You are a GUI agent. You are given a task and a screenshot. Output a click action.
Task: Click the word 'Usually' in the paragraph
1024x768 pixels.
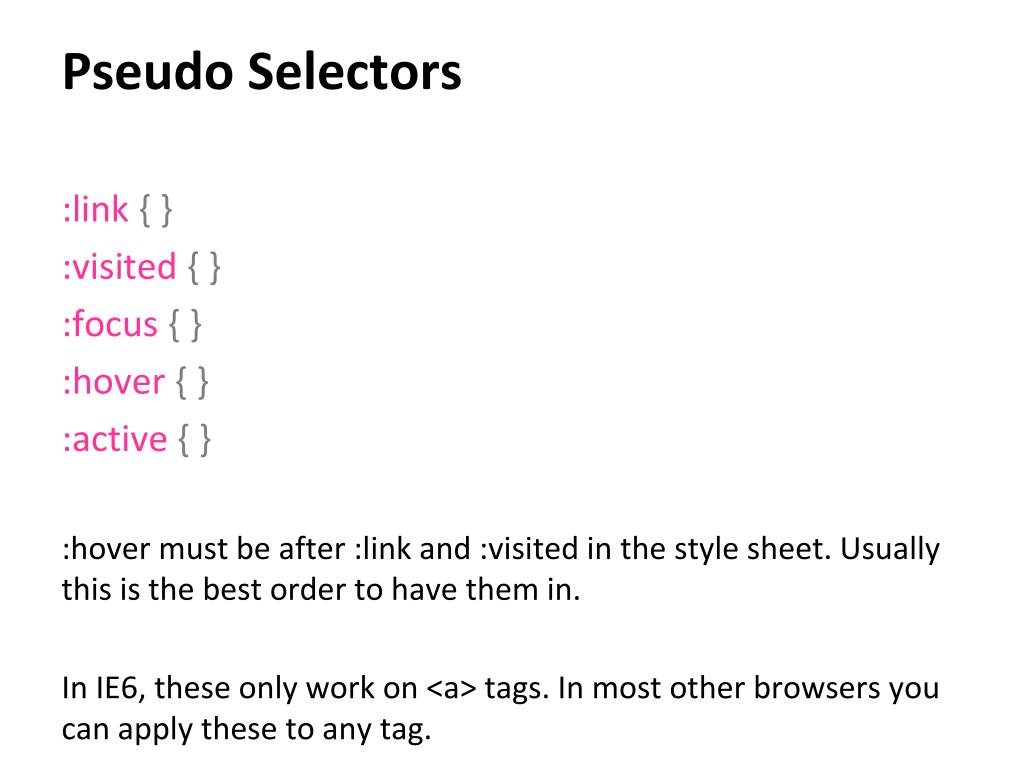coord(890,550)
